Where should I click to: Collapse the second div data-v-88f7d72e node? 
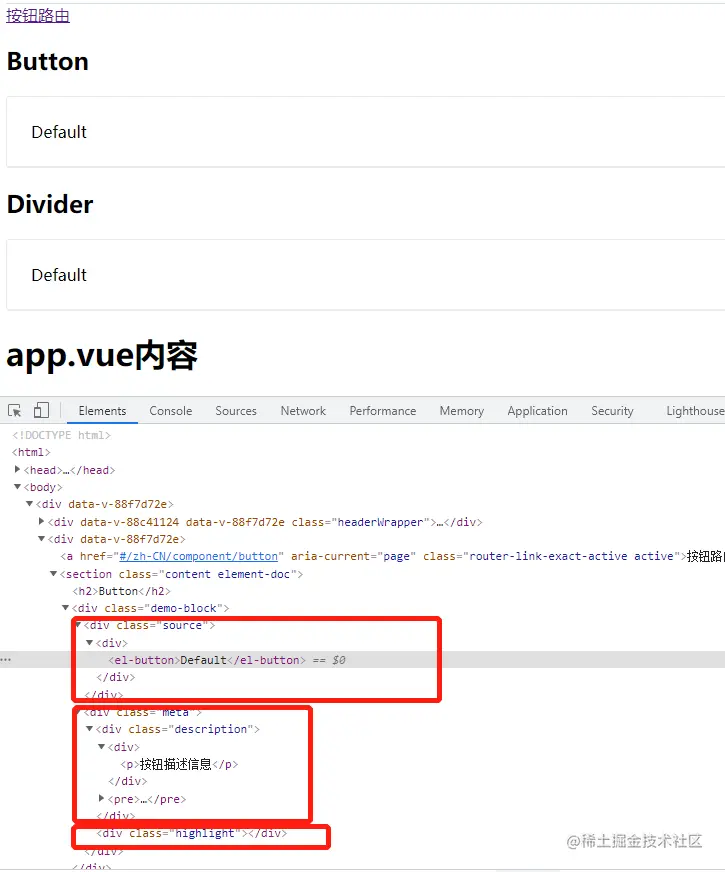click(41, 539)
